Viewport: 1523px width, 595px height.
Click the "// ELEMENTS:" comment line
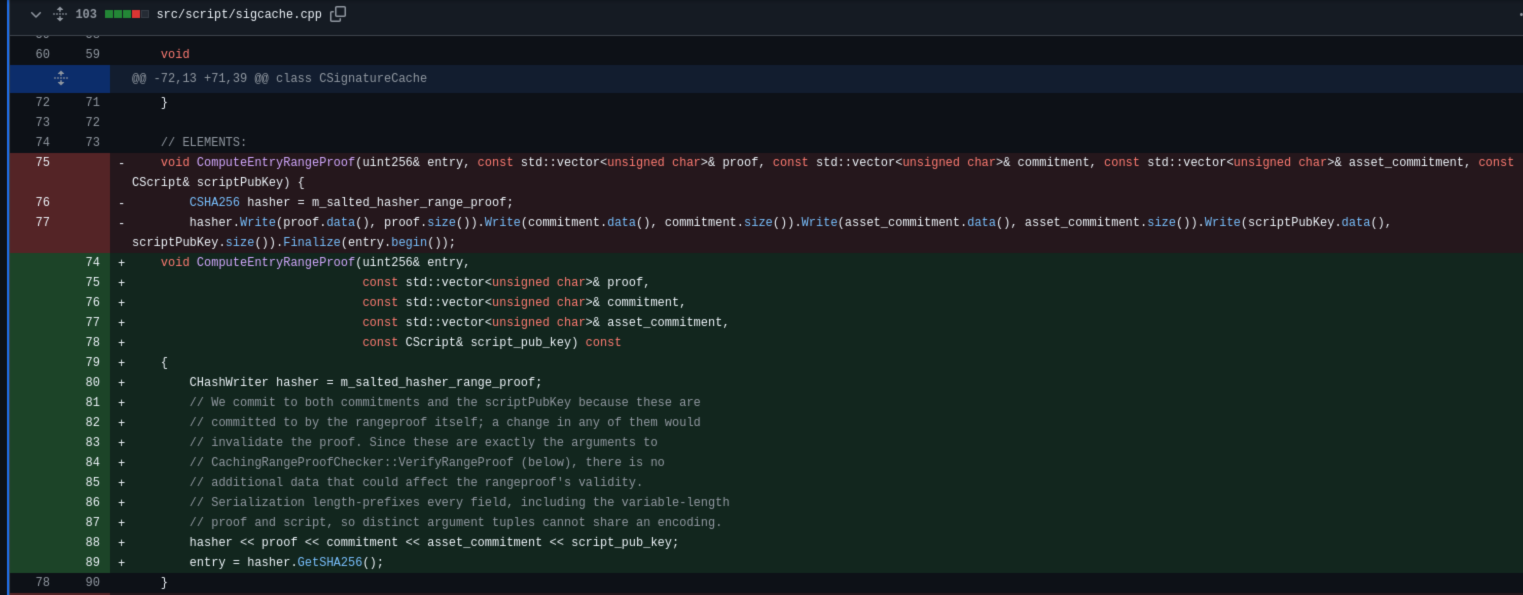point(204,142)
